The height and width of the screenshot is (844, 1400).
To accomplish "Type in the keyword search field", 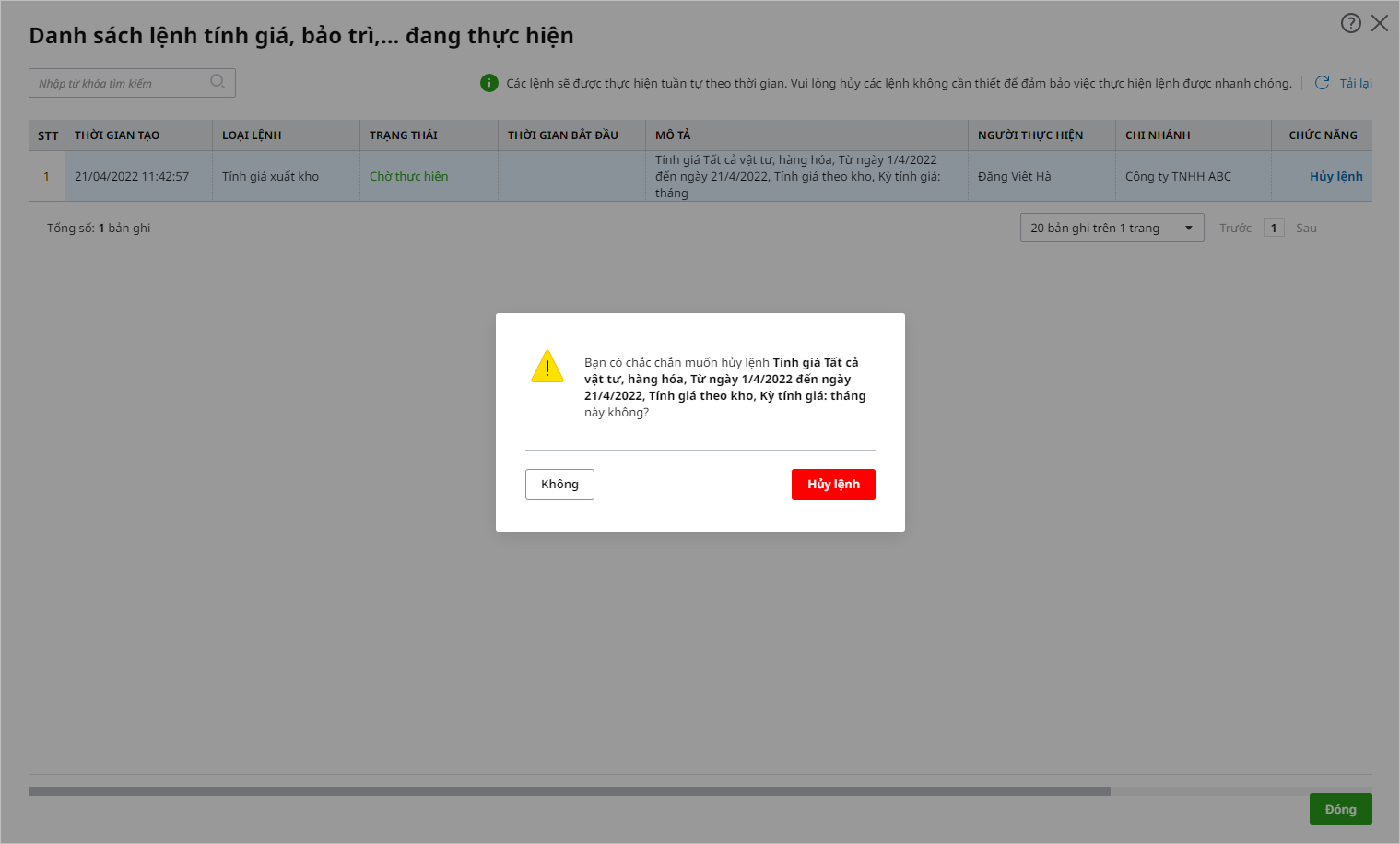I will pos(120,83).
